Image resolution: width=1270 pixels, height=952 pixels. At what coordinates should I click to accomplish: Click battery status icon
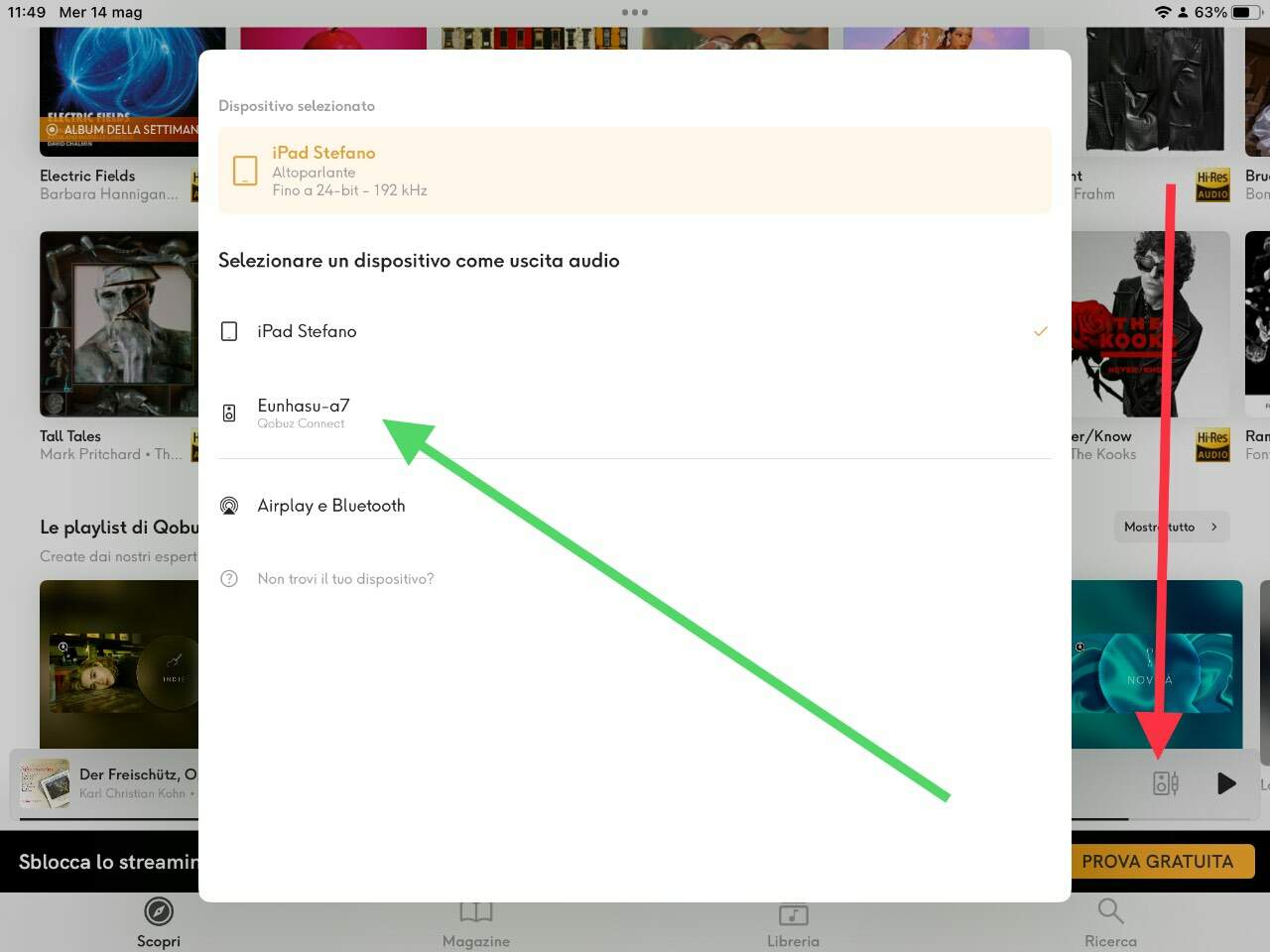click(x=1246, y=12)
